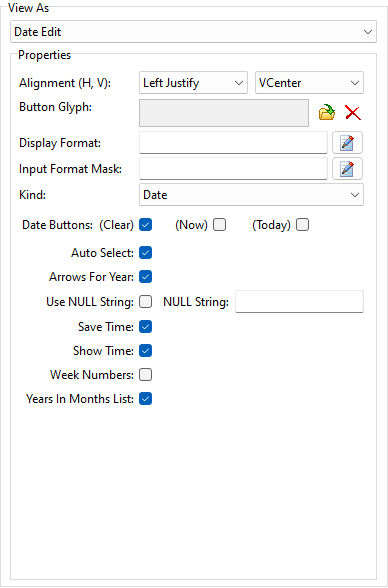This screenshot has width=388, height=588.
Task: Toggle the Save Time checkbox
Action: pos(145,327)
